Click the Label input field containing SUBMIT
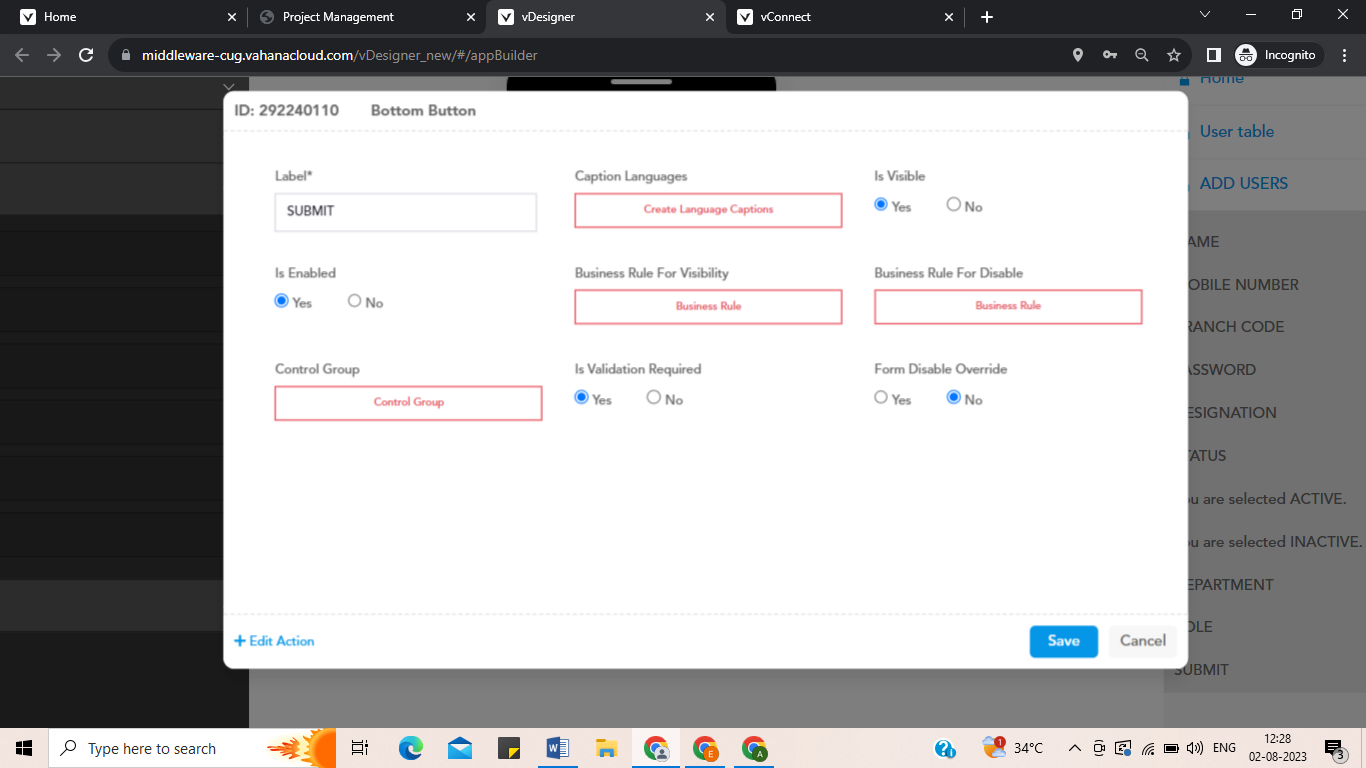This screenshot has width=1366, height=768. tap(405, 212)
